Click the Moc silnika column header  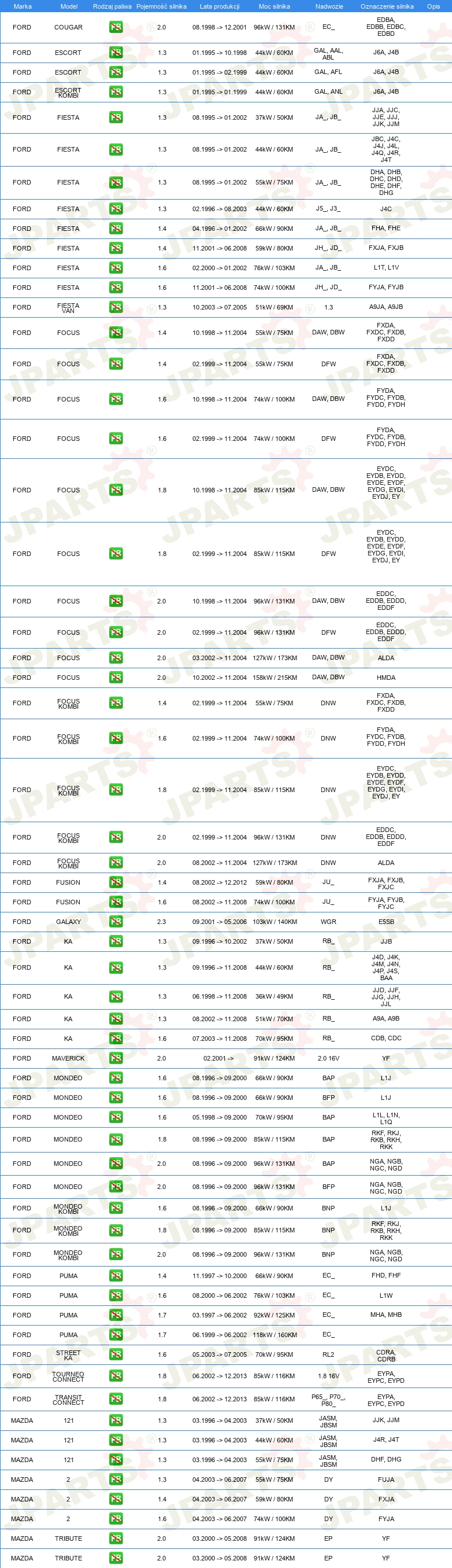[275, 6]
